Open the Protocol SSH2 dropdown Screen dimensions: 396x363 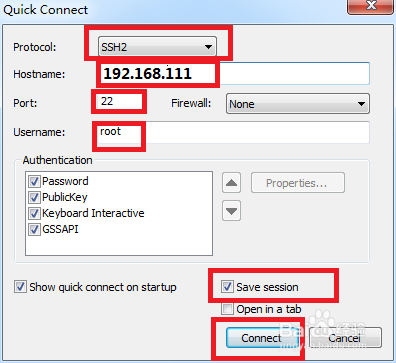tap(157, 47)
